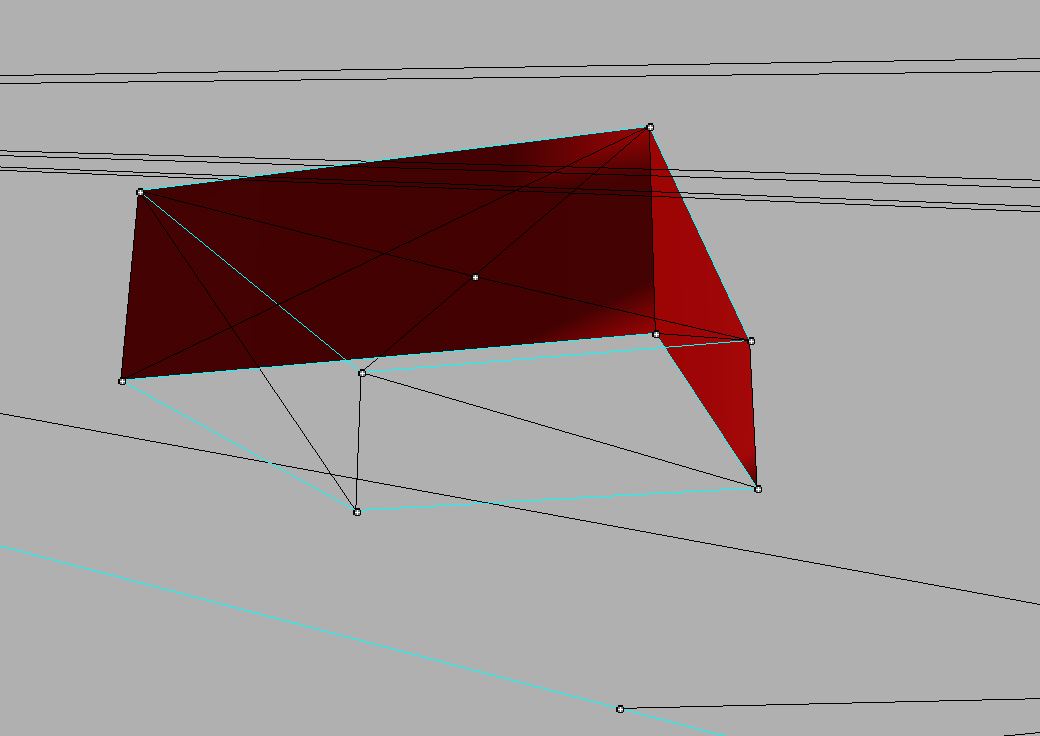The width and height of the screenshot is (1040, 736).
Task: Select the lower-left corner vertex of dark face
Action: tap(123, 381)
